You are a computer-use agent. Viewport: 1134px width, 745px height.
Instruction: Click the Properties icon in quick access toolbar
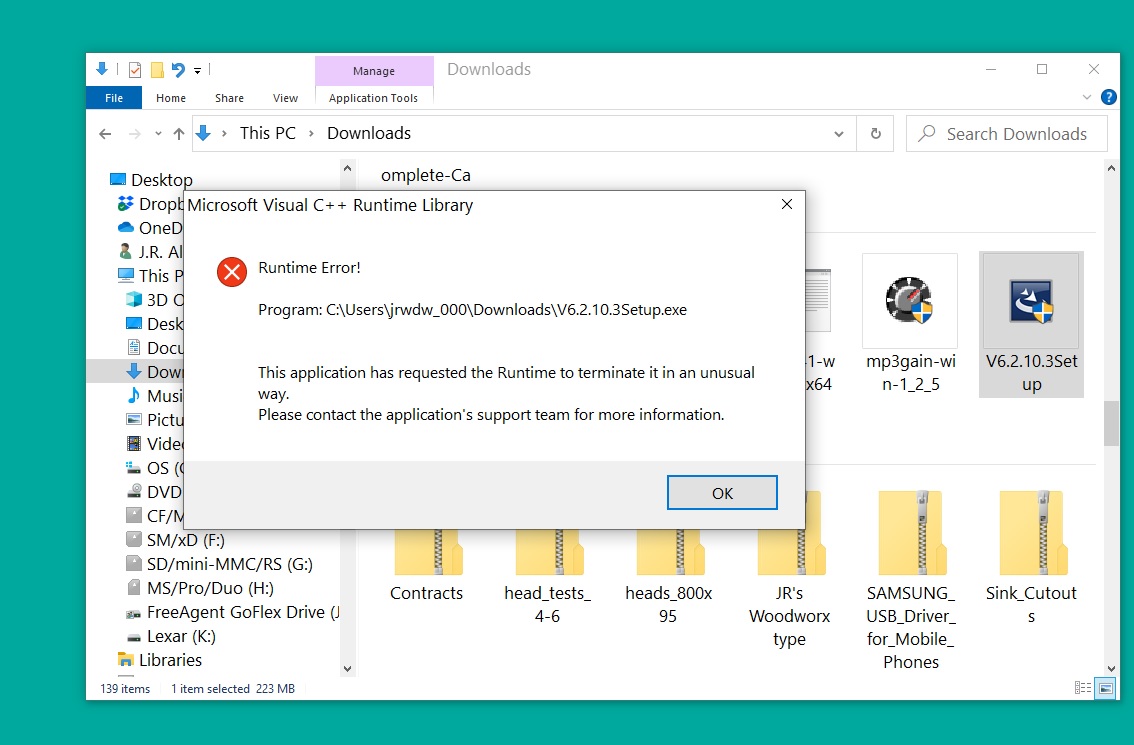pos(135,70)
